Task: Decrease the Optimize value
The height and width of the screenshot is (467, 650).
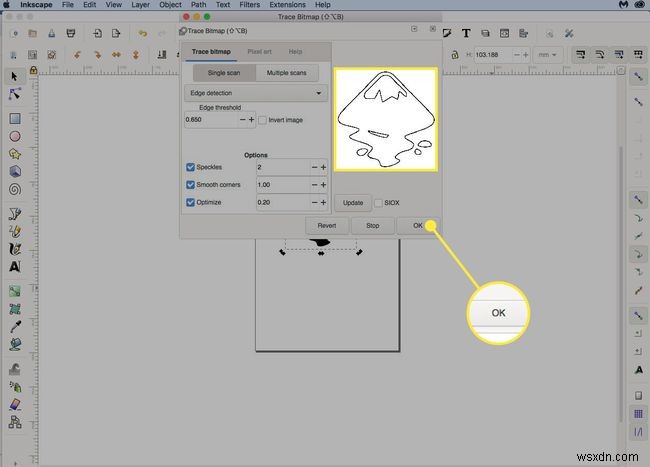Action: [314, 203]
